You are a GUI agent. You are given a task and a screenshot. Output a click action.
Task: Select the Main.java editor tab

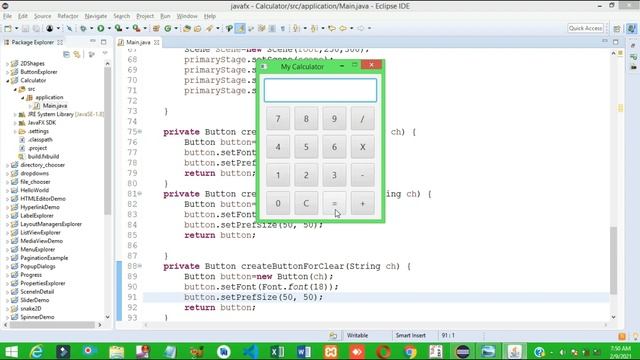[138, 42]
